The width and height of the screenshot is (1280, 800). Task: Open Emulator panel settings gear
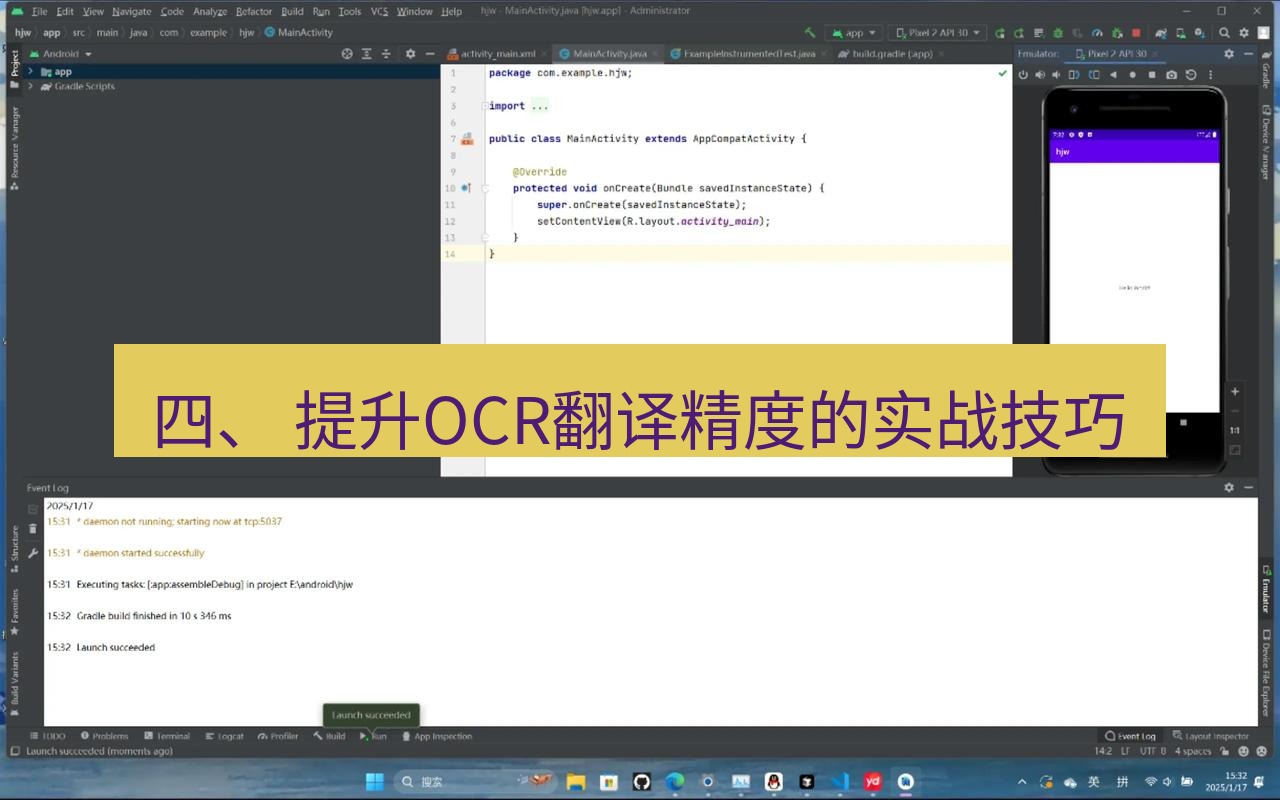pyautogui.click(x=1229, y=54)
